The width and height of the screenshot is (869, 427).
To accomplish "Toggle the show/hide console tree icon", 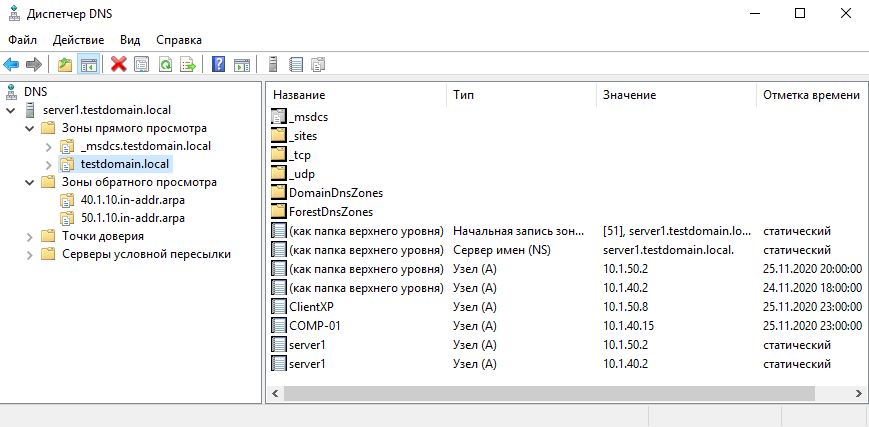I will tap(88, 65).
